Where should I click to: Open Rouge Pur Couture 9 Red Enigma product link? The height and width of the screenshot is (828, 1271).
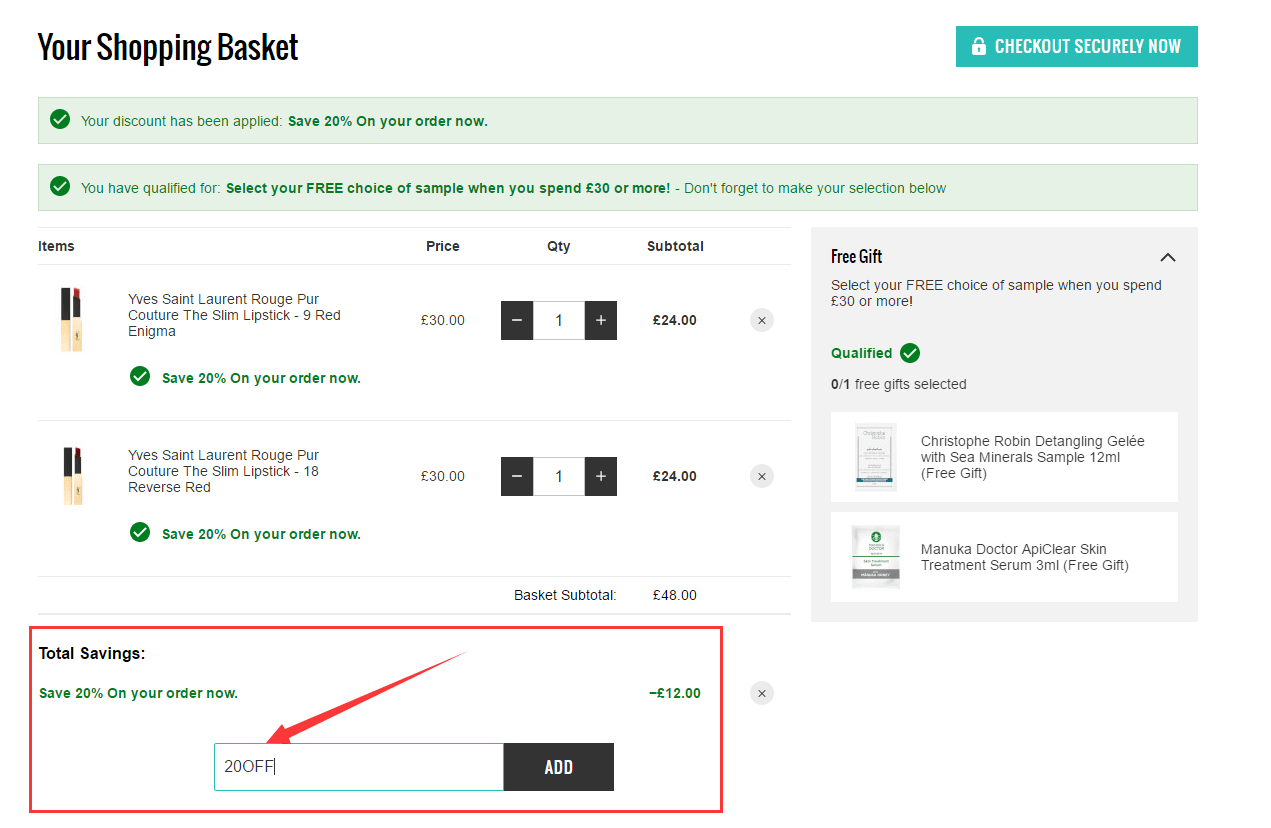click(234, 315)
